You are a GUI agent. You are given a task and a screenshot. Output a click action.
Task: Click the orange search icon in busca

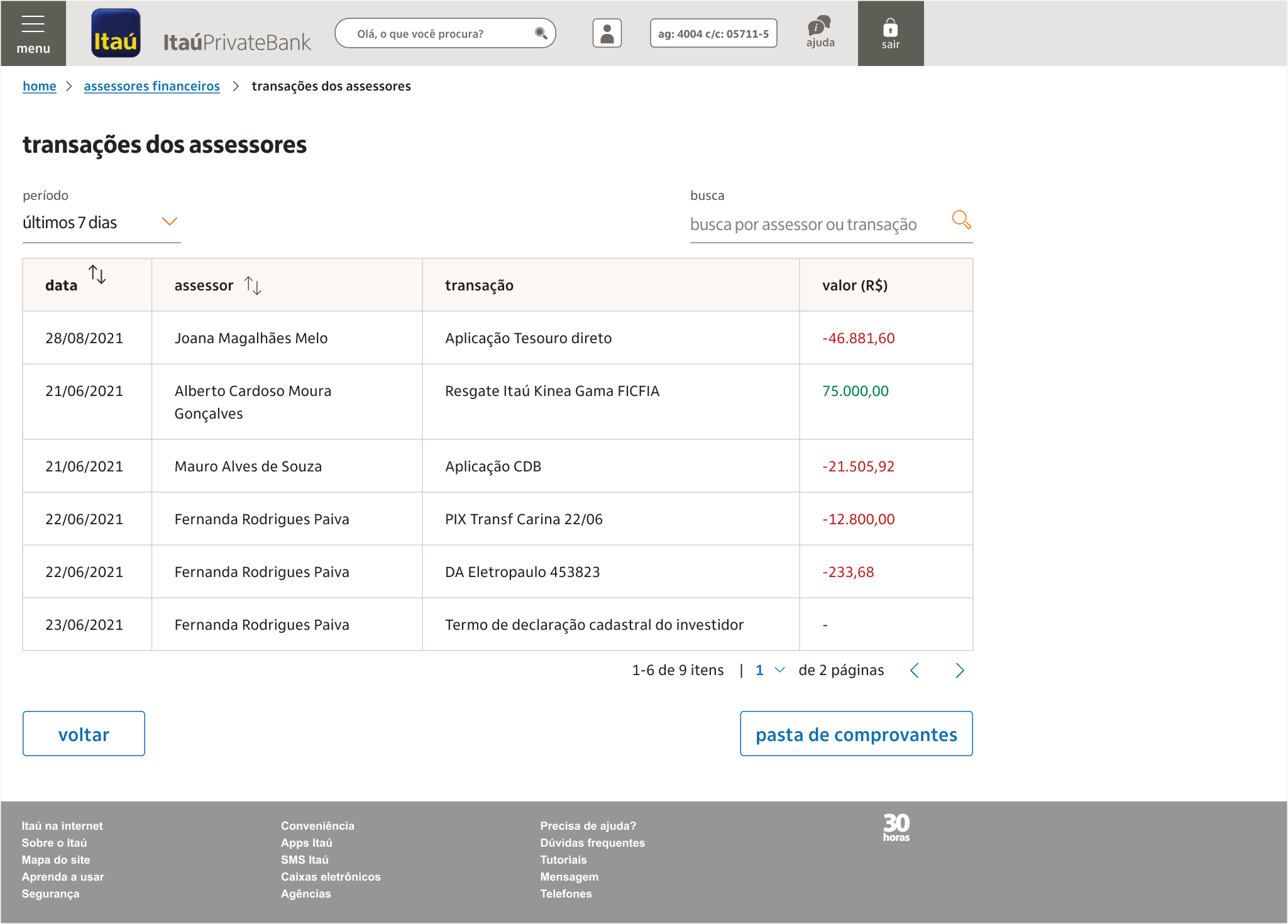tap(961, 220)
